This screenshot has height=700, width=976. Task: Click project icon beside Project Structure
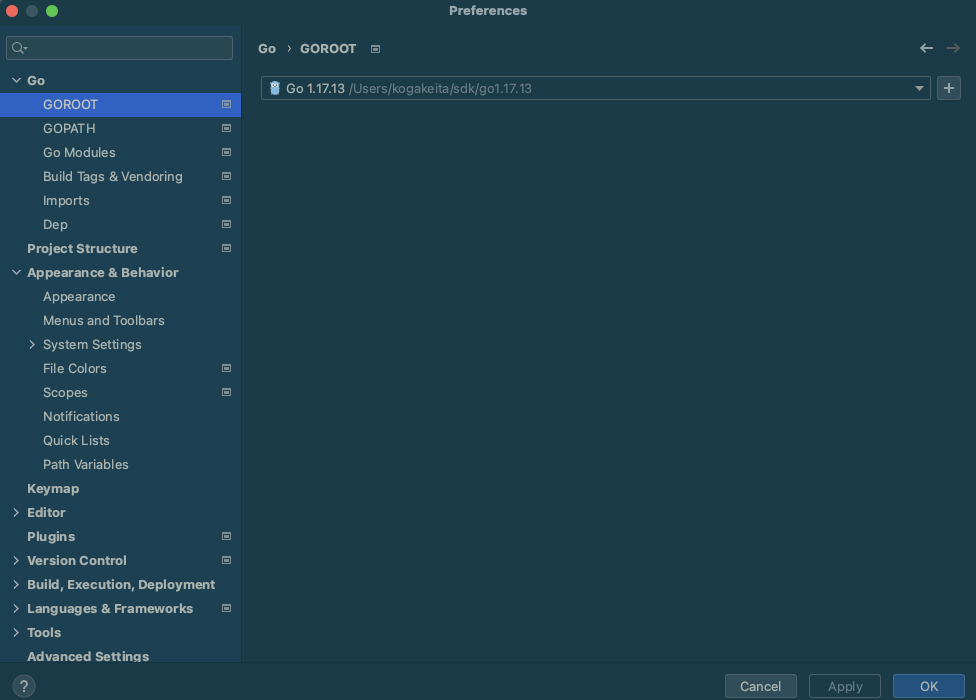pyautogui.click(x=227, y=248)
